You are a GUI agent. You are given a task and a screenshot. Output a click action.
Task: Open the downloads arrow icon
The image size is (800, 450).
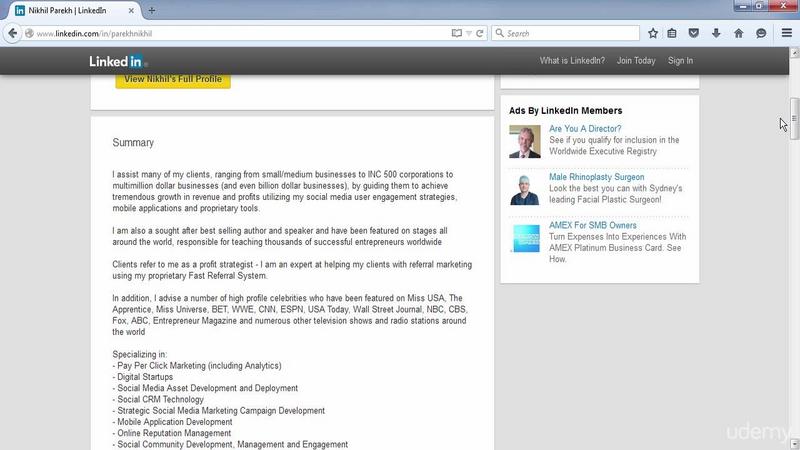pos(716,33)
